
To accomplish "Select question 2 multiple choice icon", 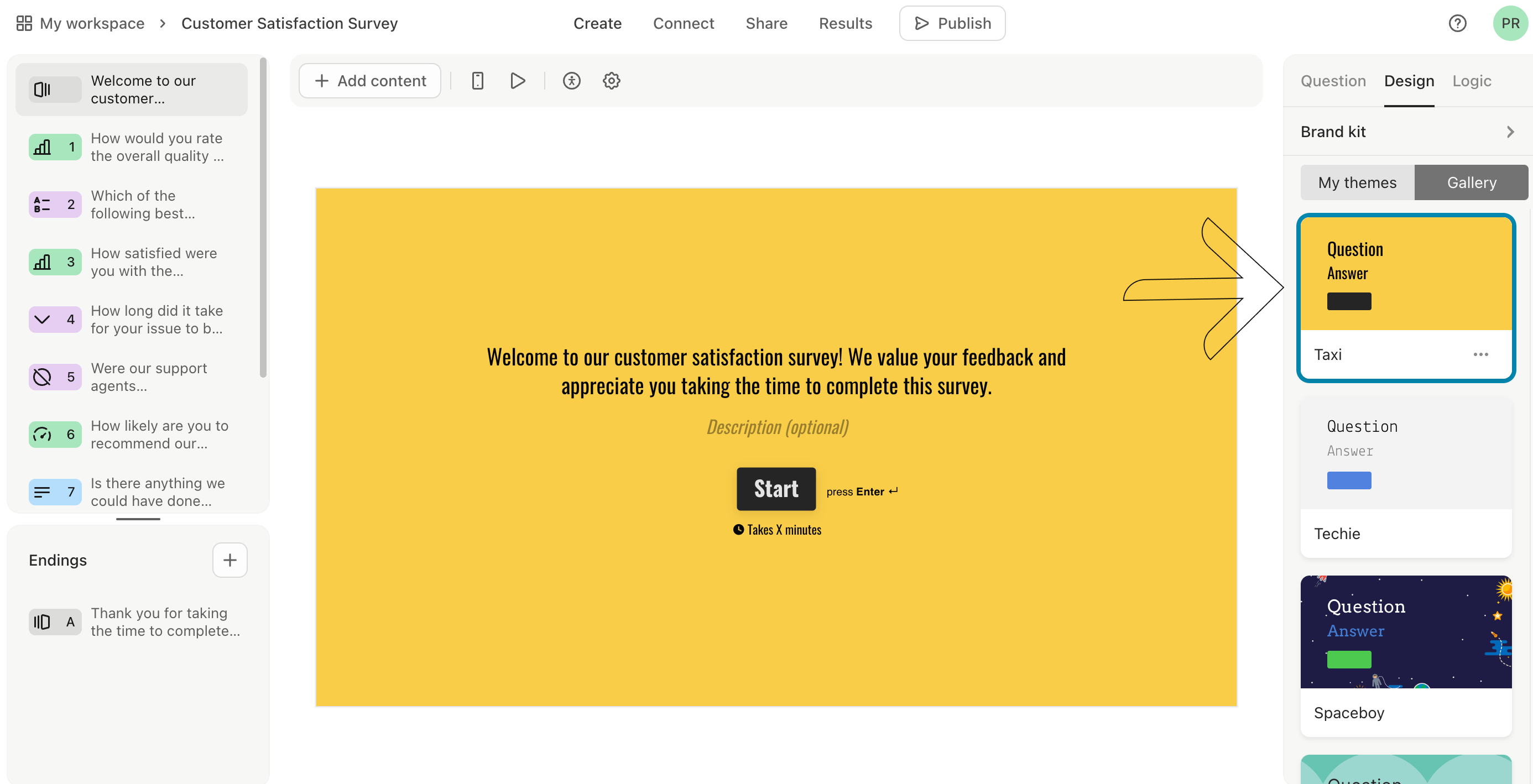I will coord(55,204).
